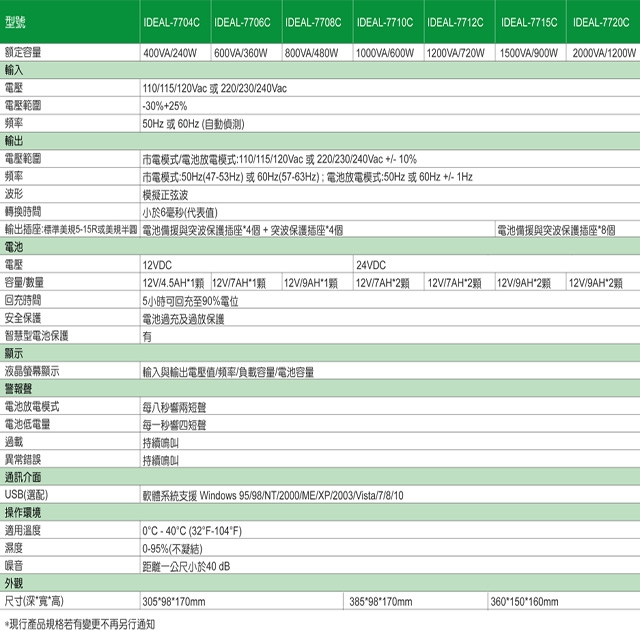Select the 2000VA/1200W capacity cell
This screenshot has width=640, height=640.
(x=603, y=51)
